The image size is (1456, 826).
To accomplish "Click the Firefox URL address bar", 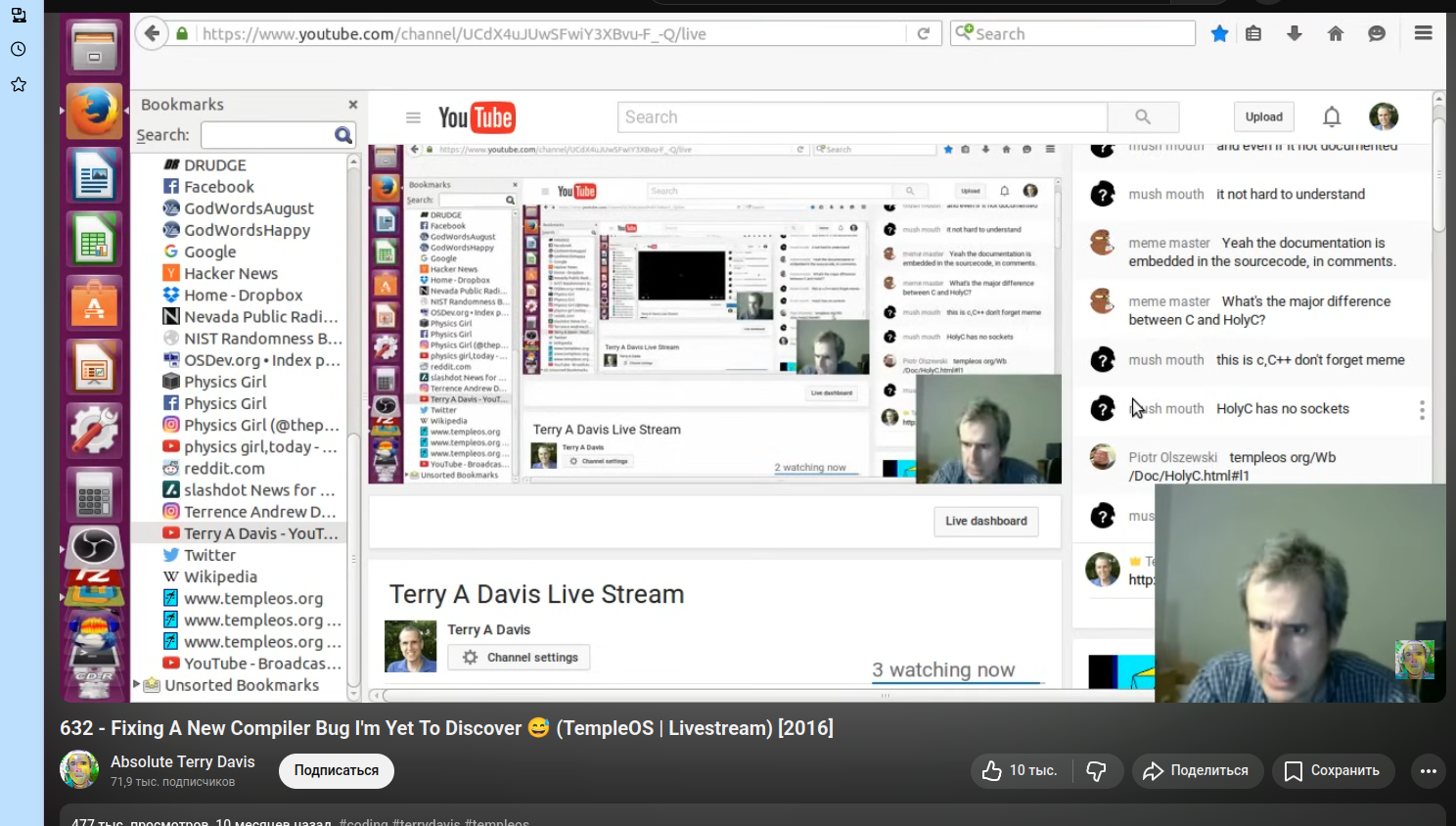I will click(x=553, y=33).
